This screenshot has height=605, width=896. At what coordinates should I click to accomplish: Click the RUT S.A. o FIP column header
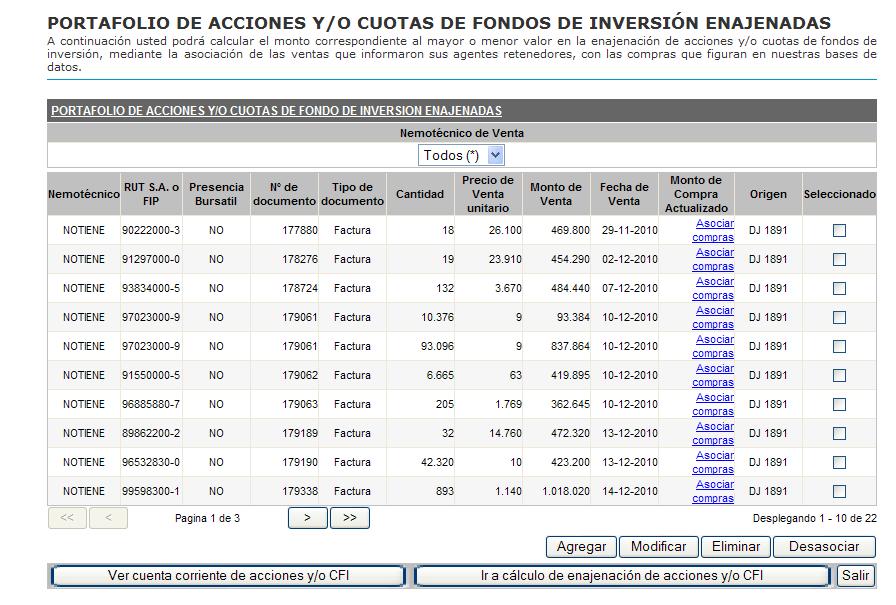(151, 194)
